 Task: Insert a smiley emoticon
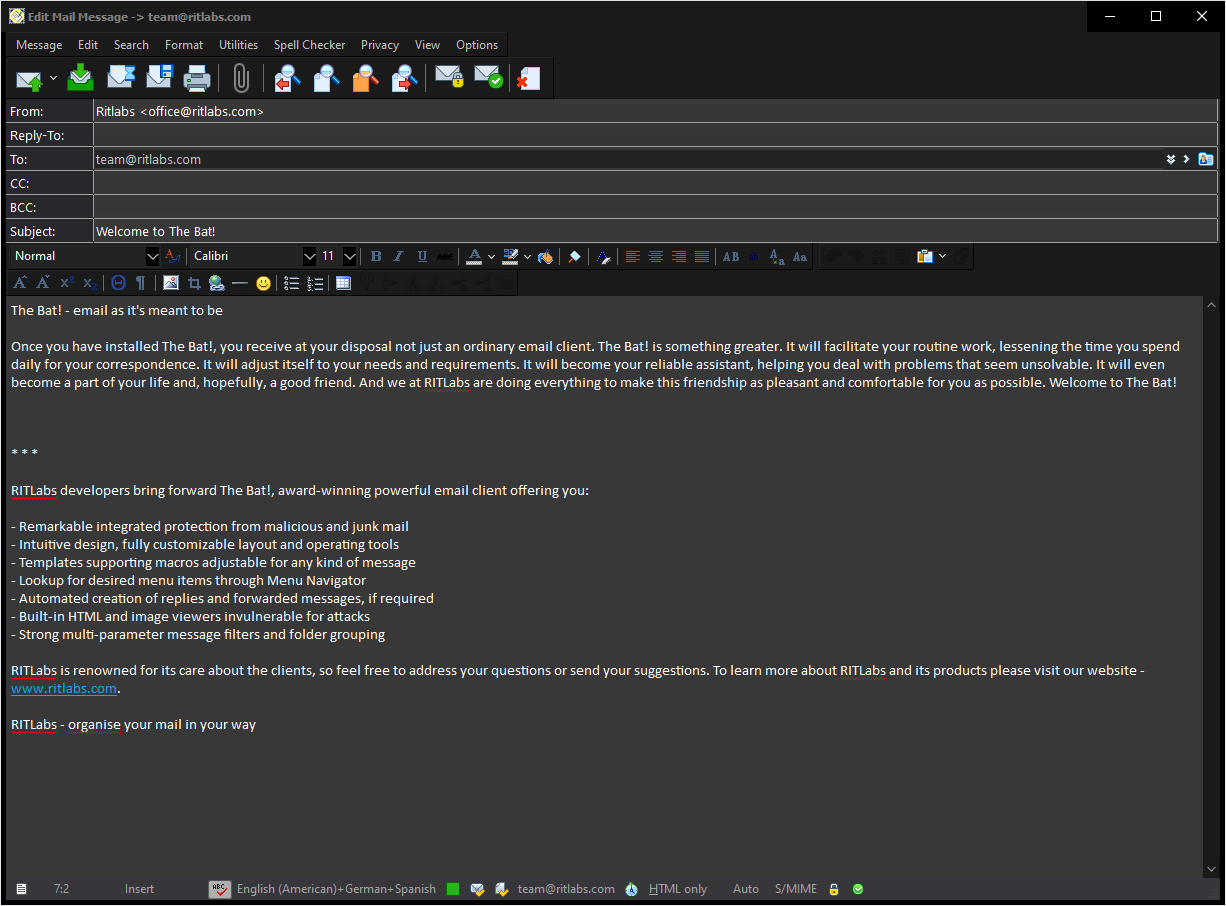click(x=263, y=283)
